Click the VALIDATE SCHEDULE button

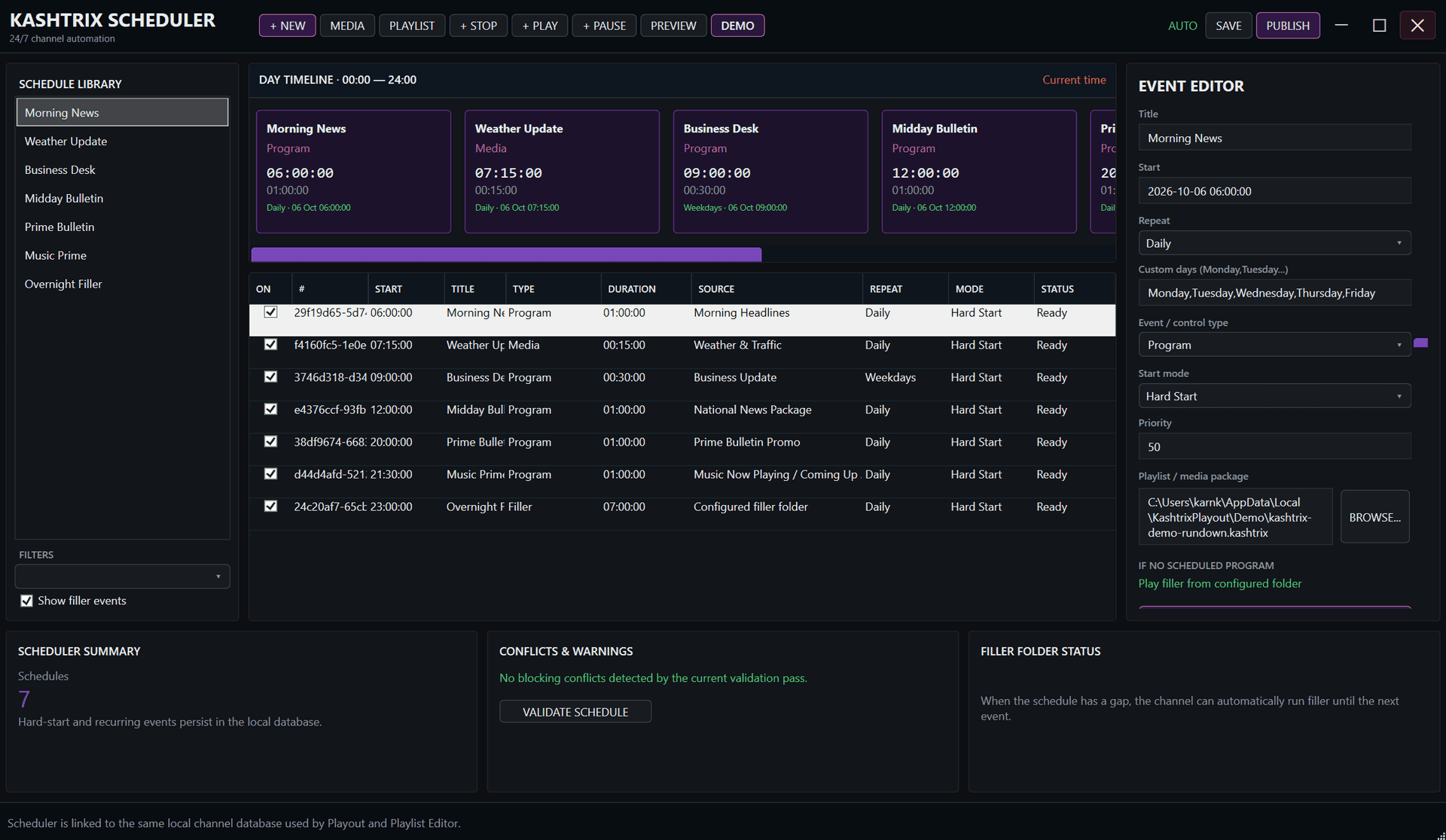click(575, 712)
